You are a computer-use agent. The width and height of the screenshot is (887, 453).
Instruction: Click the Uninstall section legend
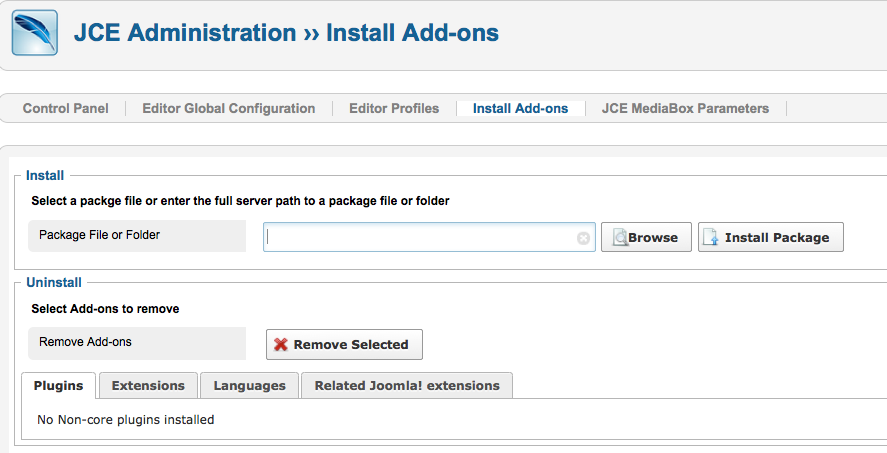point(54,283)
